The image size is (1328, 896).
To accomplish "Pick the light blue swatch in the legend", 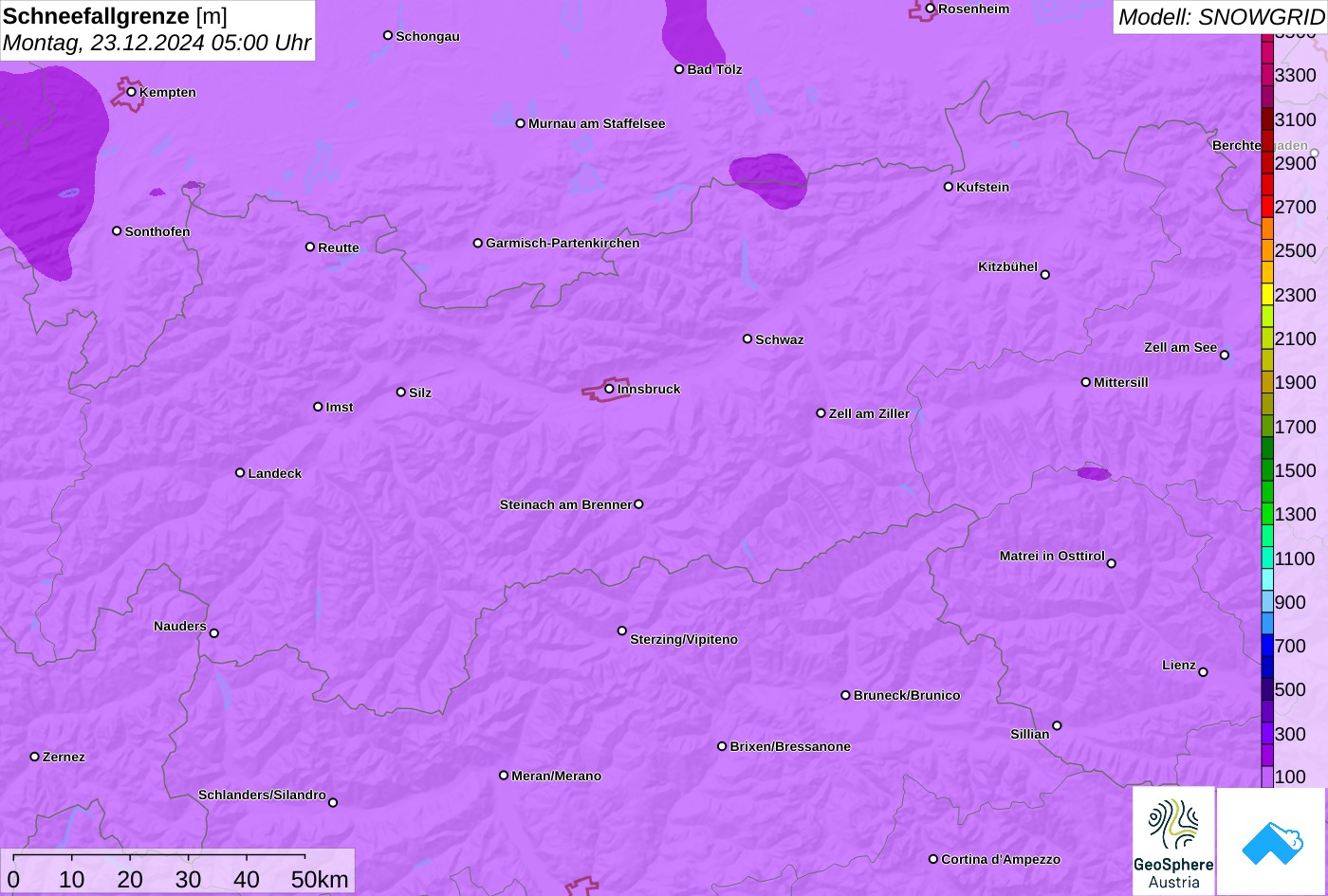I will click(1267, 601).
